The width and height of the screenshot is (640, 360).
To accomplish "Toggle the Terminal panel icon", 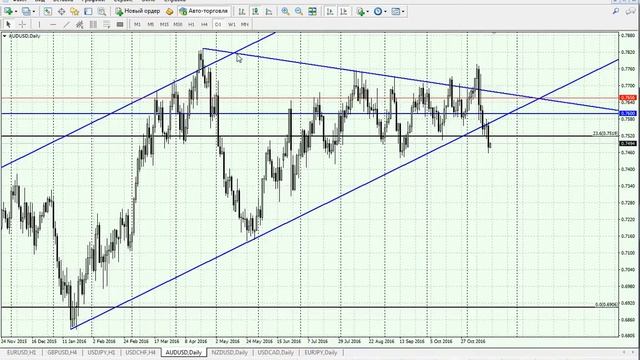I will pyautogui.click(x=88, y=11).
